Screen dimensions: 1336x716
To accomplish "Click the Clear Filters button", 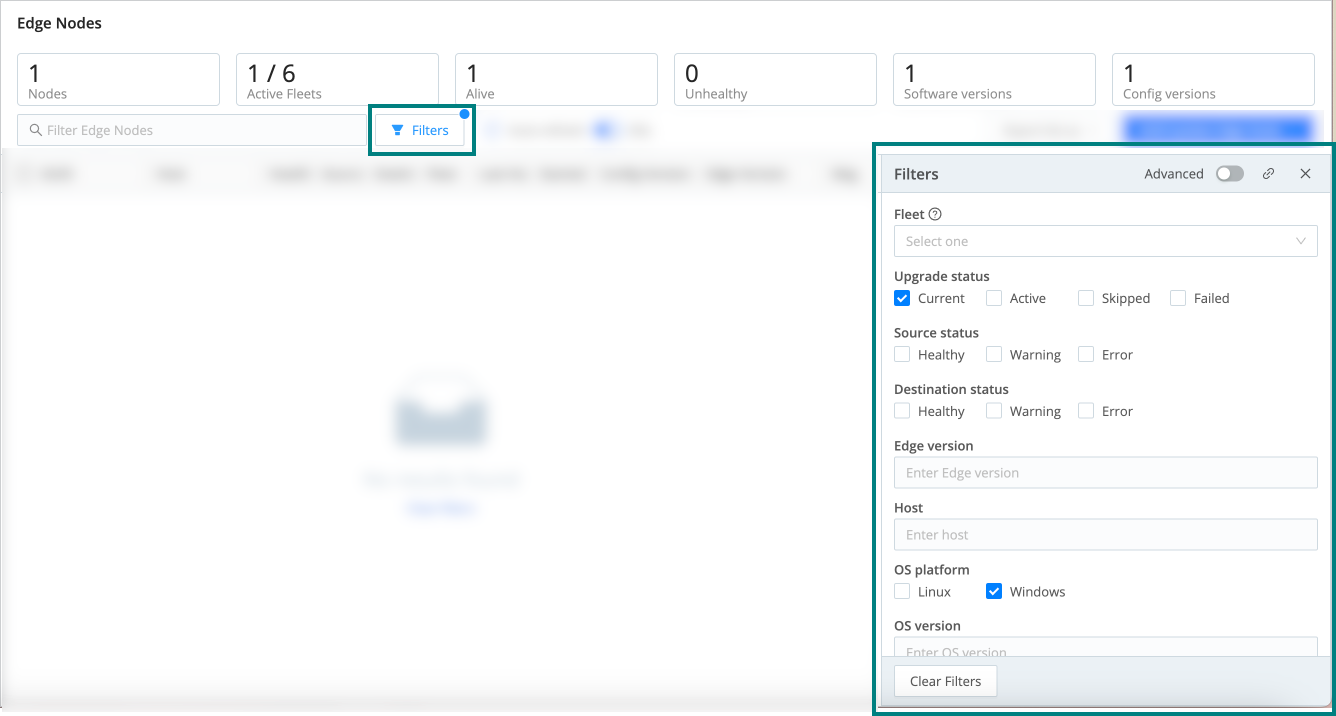I will [945, 681].
